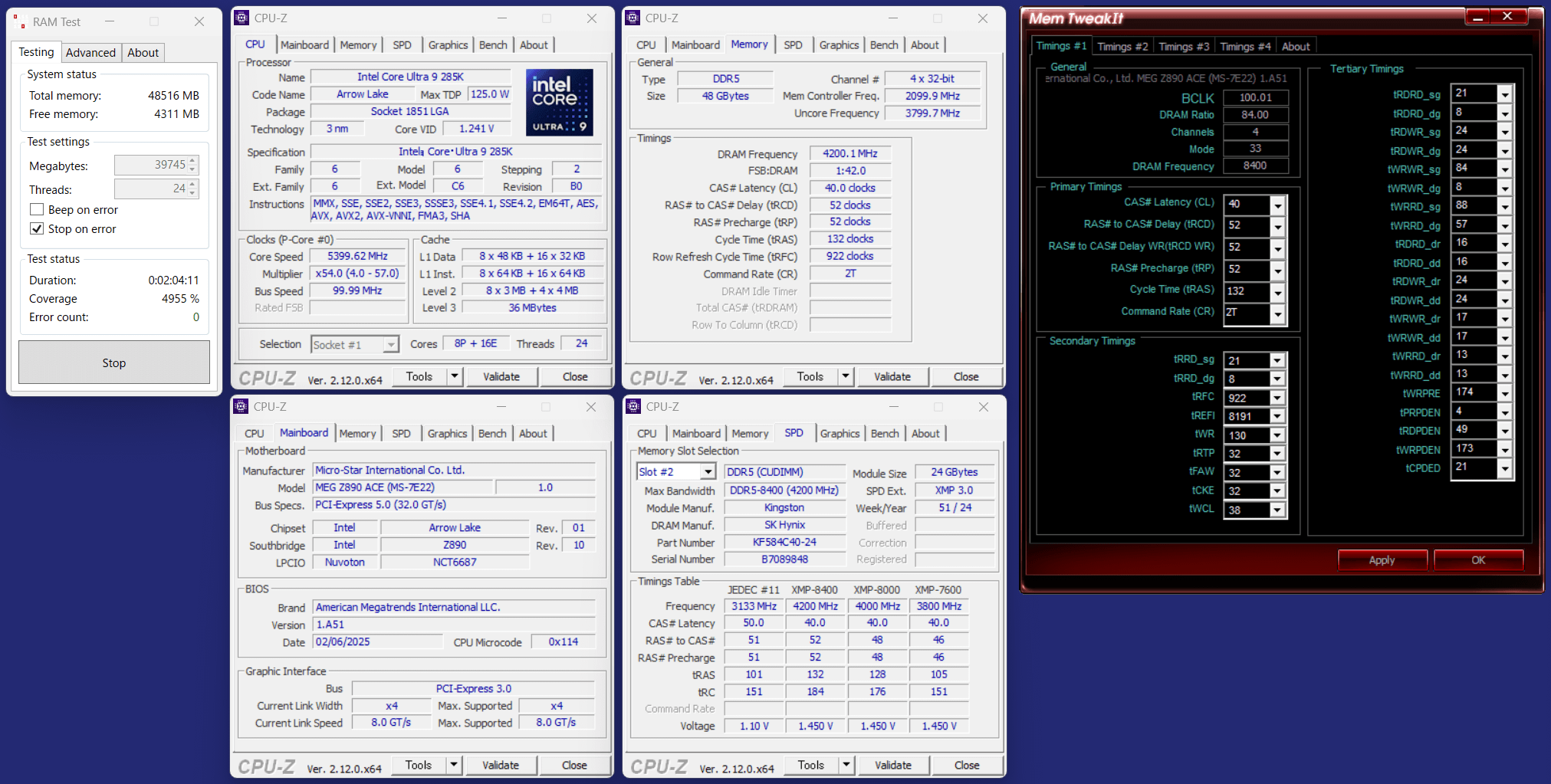Select the Uncore Frequency 3799.7 MHz value
Screen dimensions: 1551x784
click(x=932, y=113)
